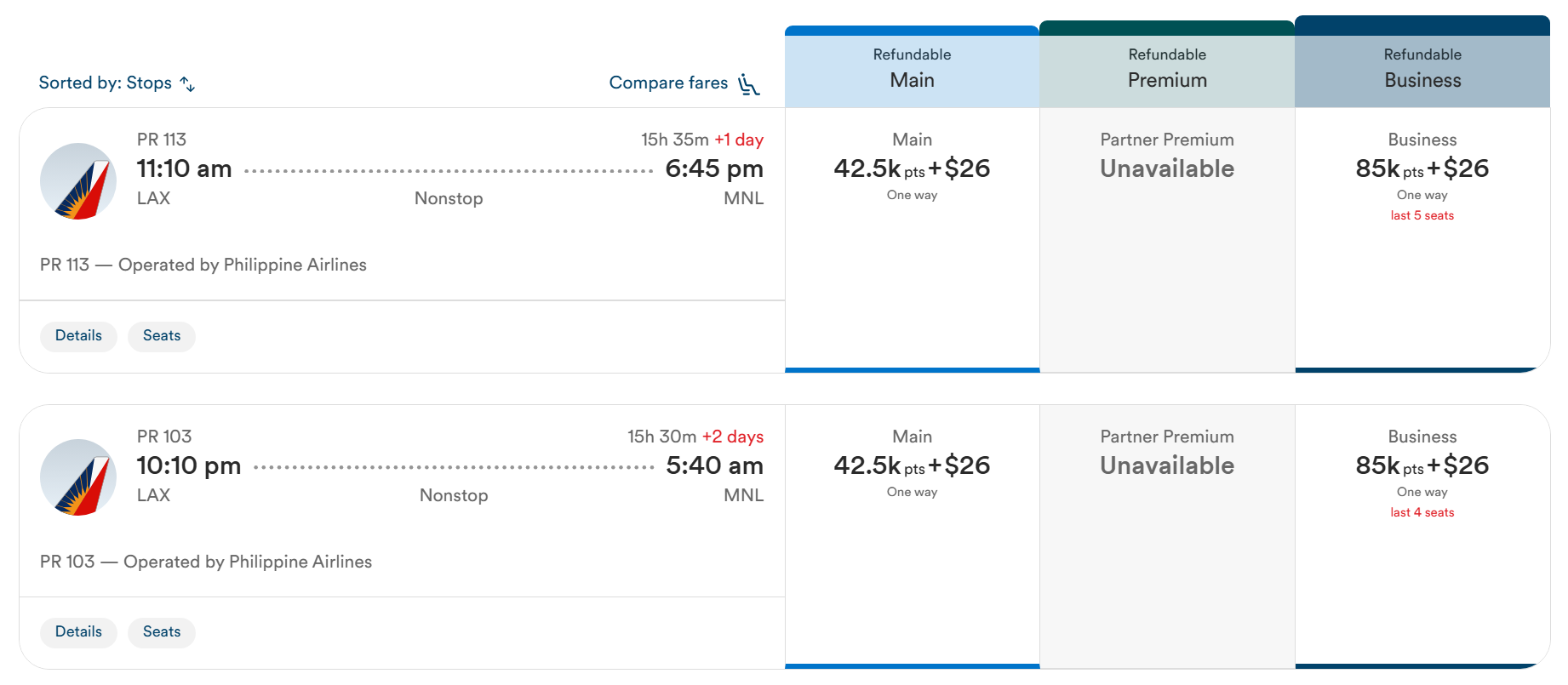The image size is (1568, 685).
Task: Select the Refundable Business fare tab
Action: coord(1422,62)
